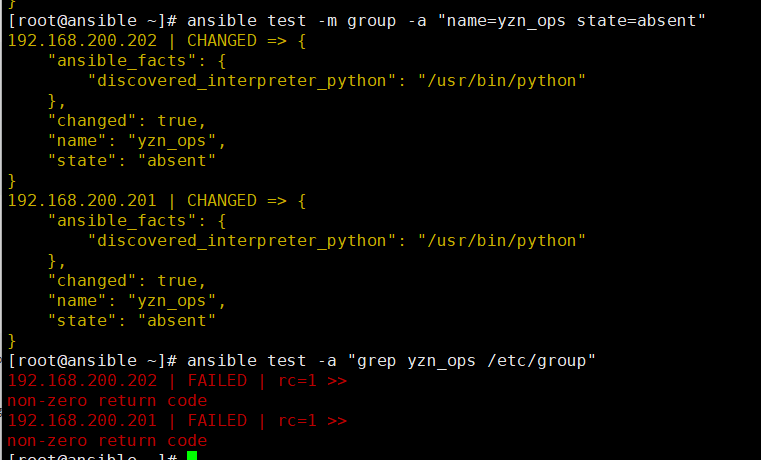Click the '[root@ansible ~]#' prompt before the grep command

(x=92, y=361)
